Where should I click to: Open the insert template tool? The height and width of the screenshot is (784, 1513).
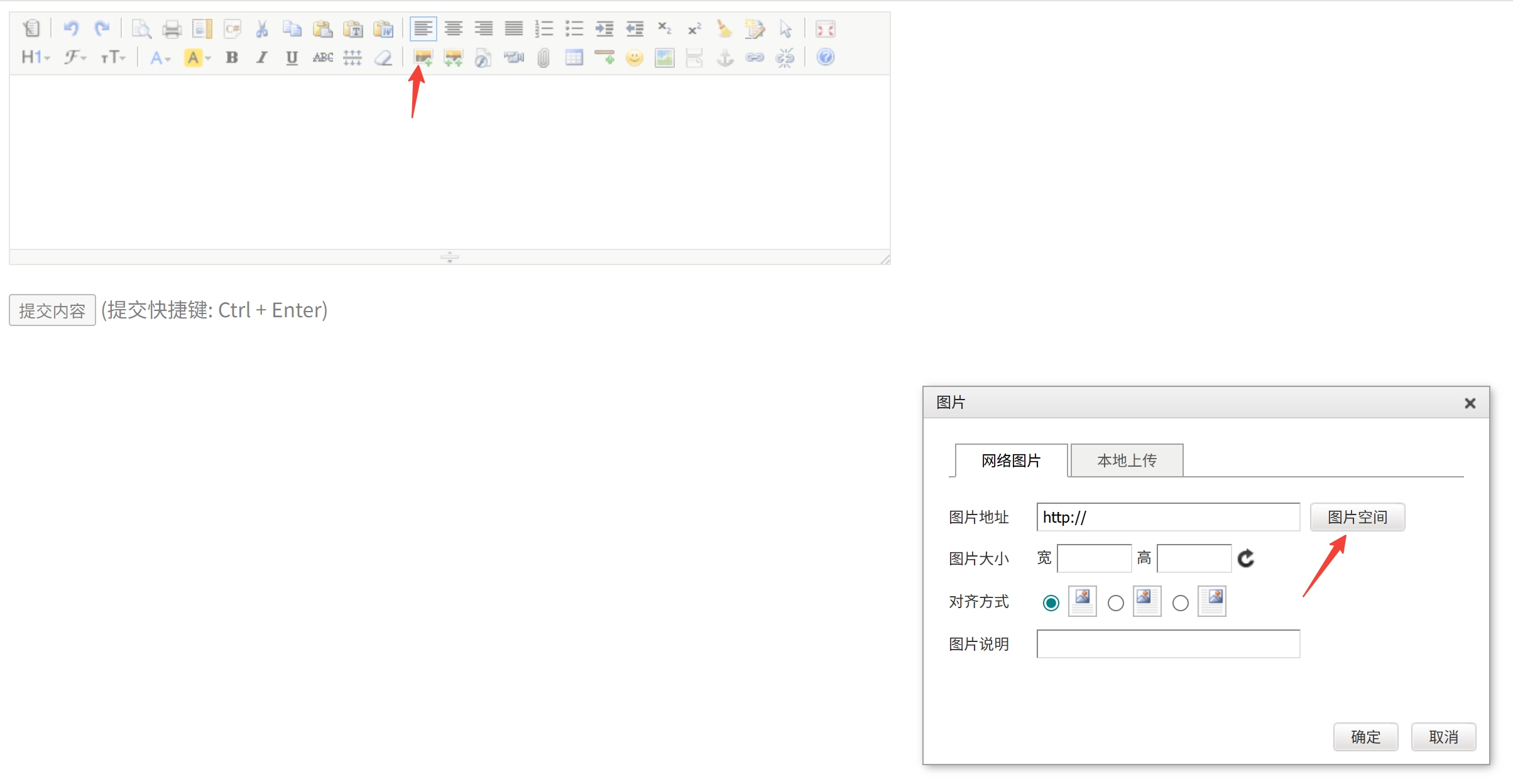click(x=202, y=29)
